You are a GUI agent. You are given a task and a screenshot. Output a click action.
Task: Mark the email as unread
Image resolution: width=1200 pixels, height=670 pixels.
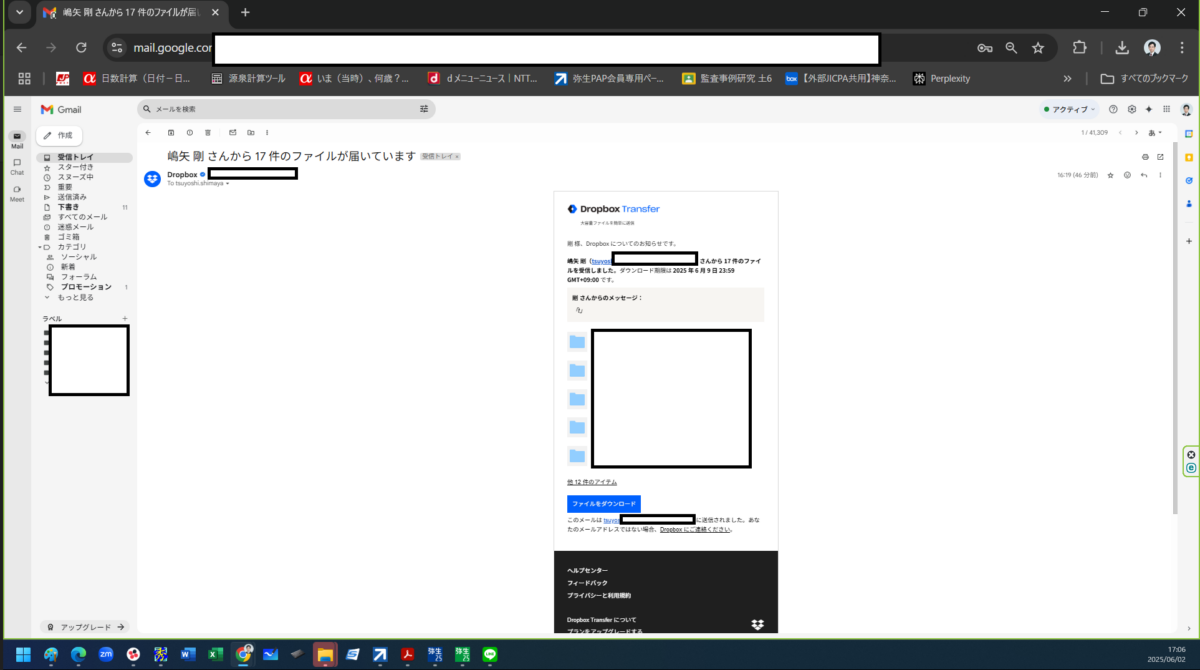tap(233, 132)
